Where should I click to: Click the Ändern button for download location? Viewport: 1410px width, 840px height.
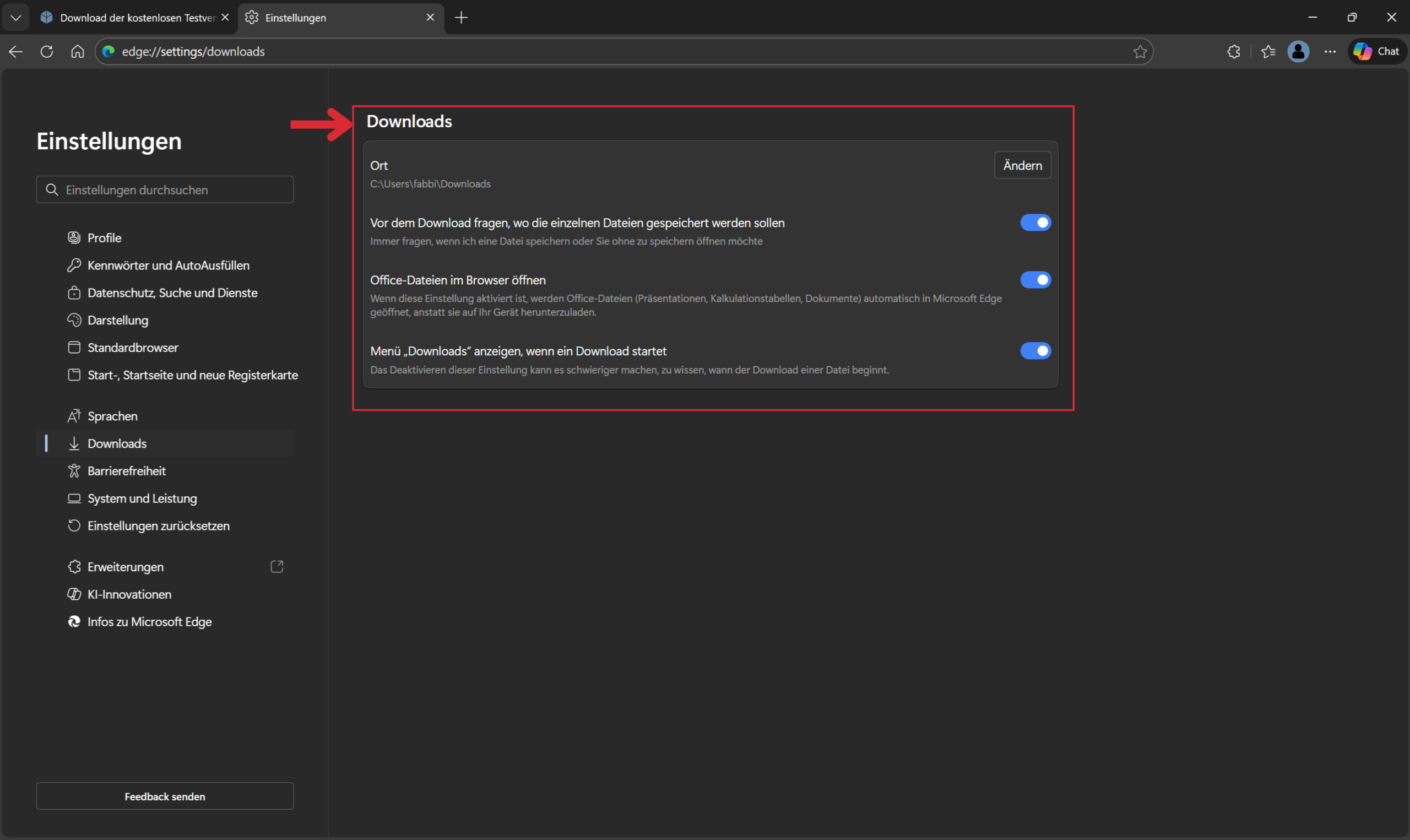pos(1022,165)
